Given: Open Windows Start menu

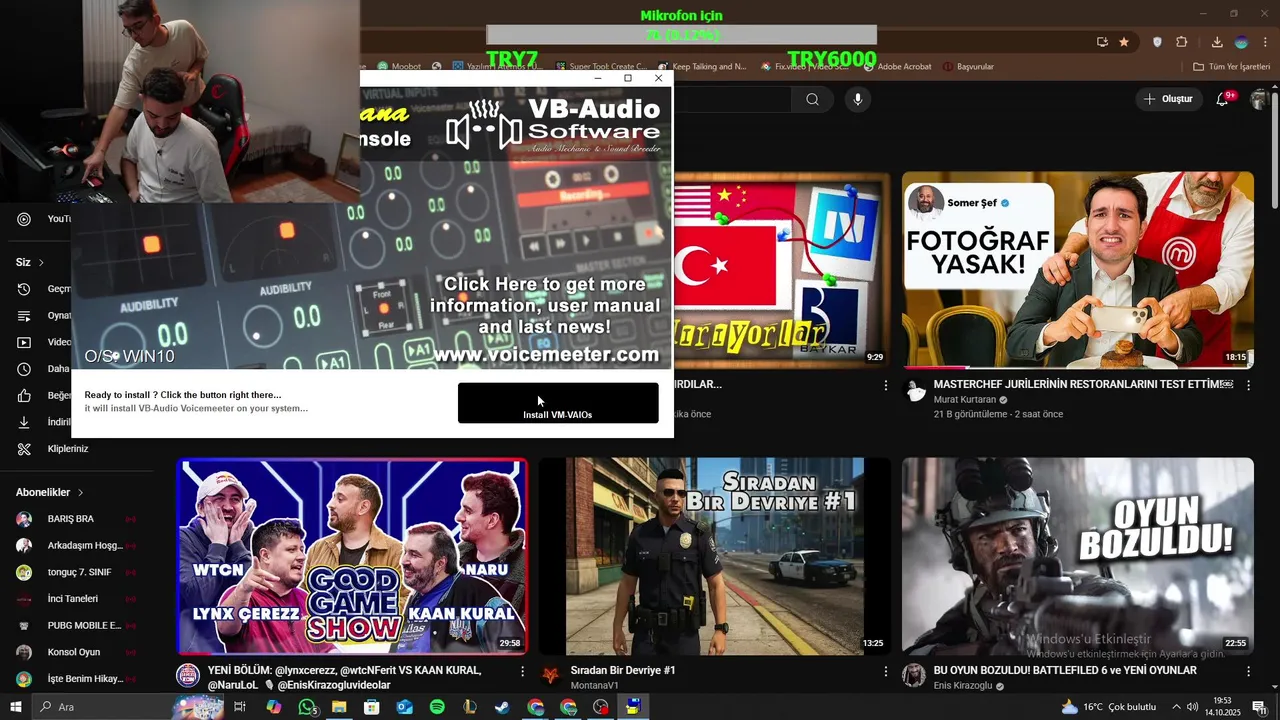Looking at the screenshot, I should tap(15, 707).
